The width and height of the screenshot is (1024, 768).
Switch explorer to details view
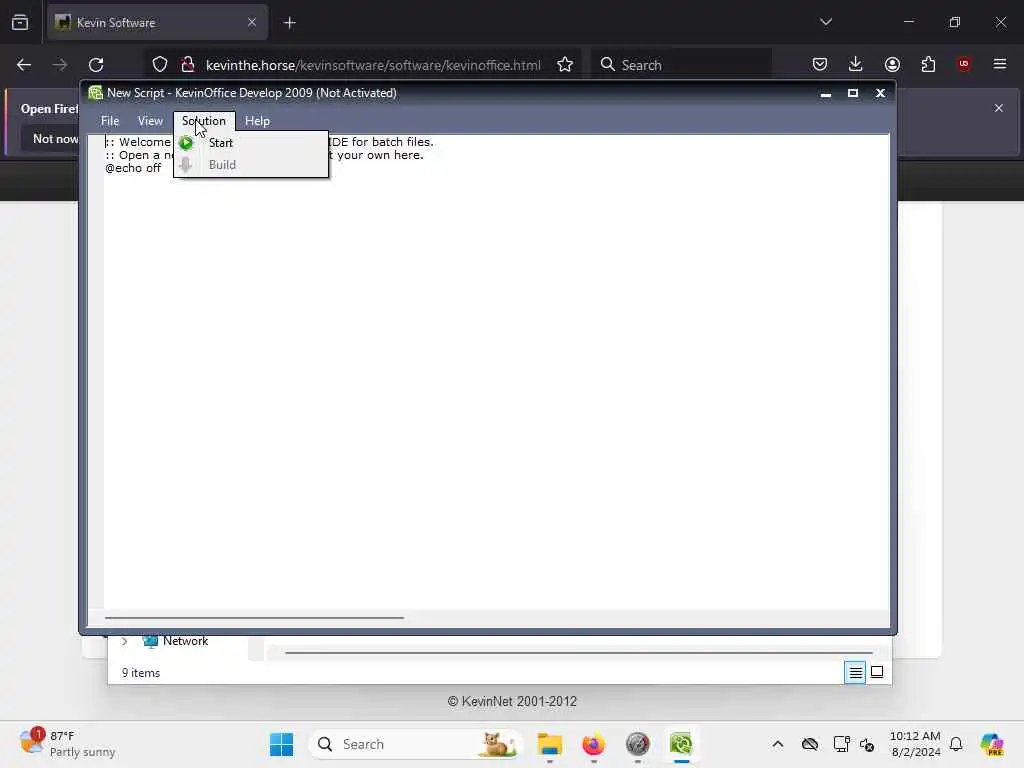coord(855,672)
